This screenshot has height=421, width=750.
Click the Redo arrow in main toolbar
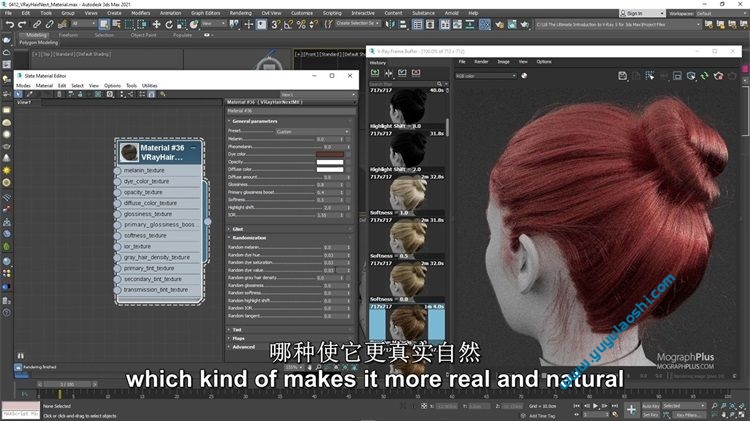point(22,24)
